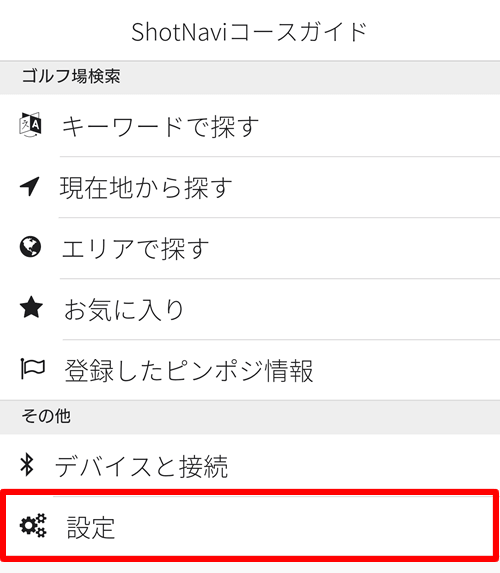500x573 pixels.
Task: Open 登録したピンポジ情報 entry
Action: [250, 370]
